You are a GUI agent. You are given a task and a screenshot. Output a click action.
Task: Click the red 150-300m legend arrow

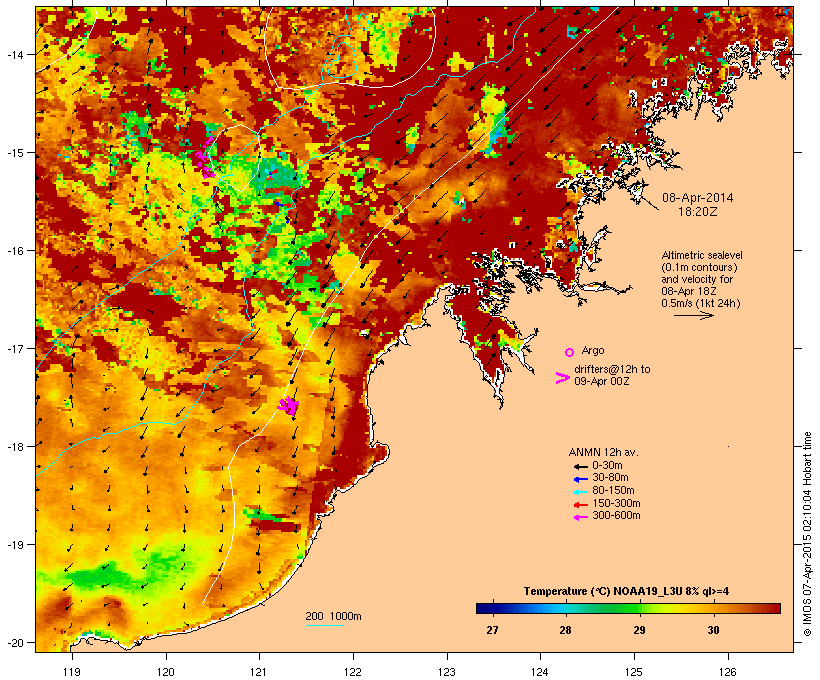coord(580,504)
